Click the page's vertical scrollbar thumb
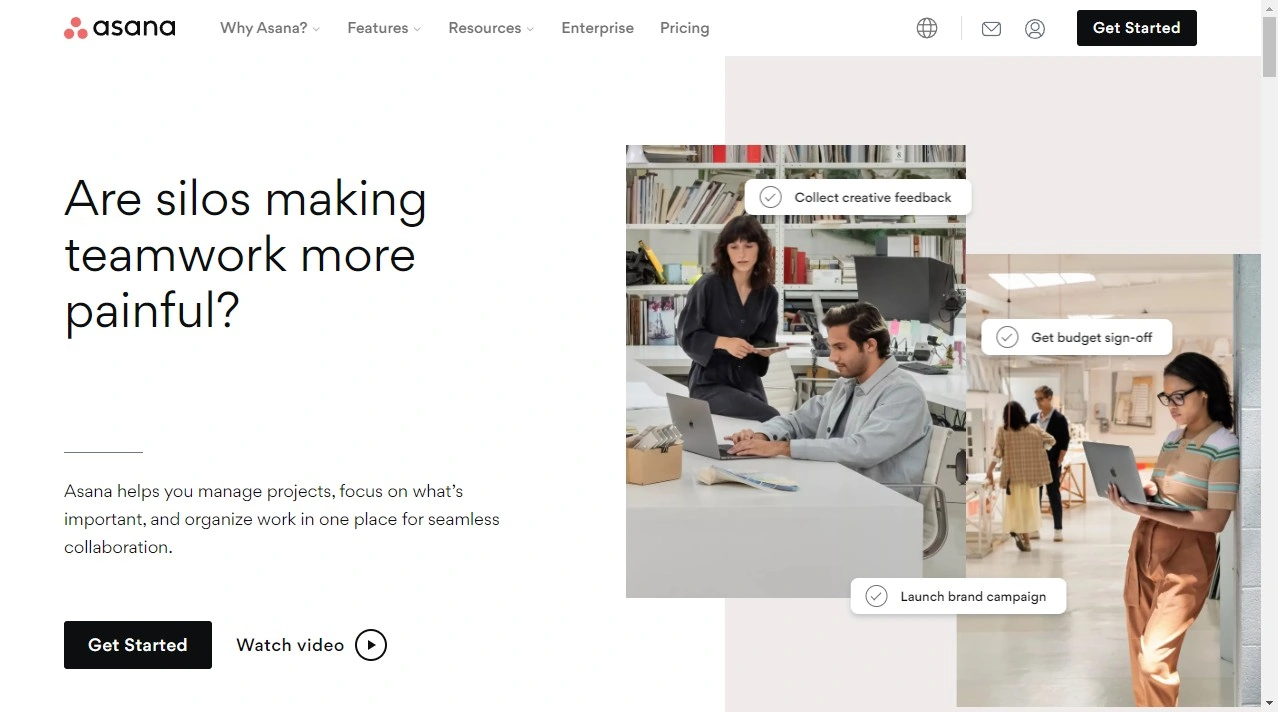 click(1269, 45)
